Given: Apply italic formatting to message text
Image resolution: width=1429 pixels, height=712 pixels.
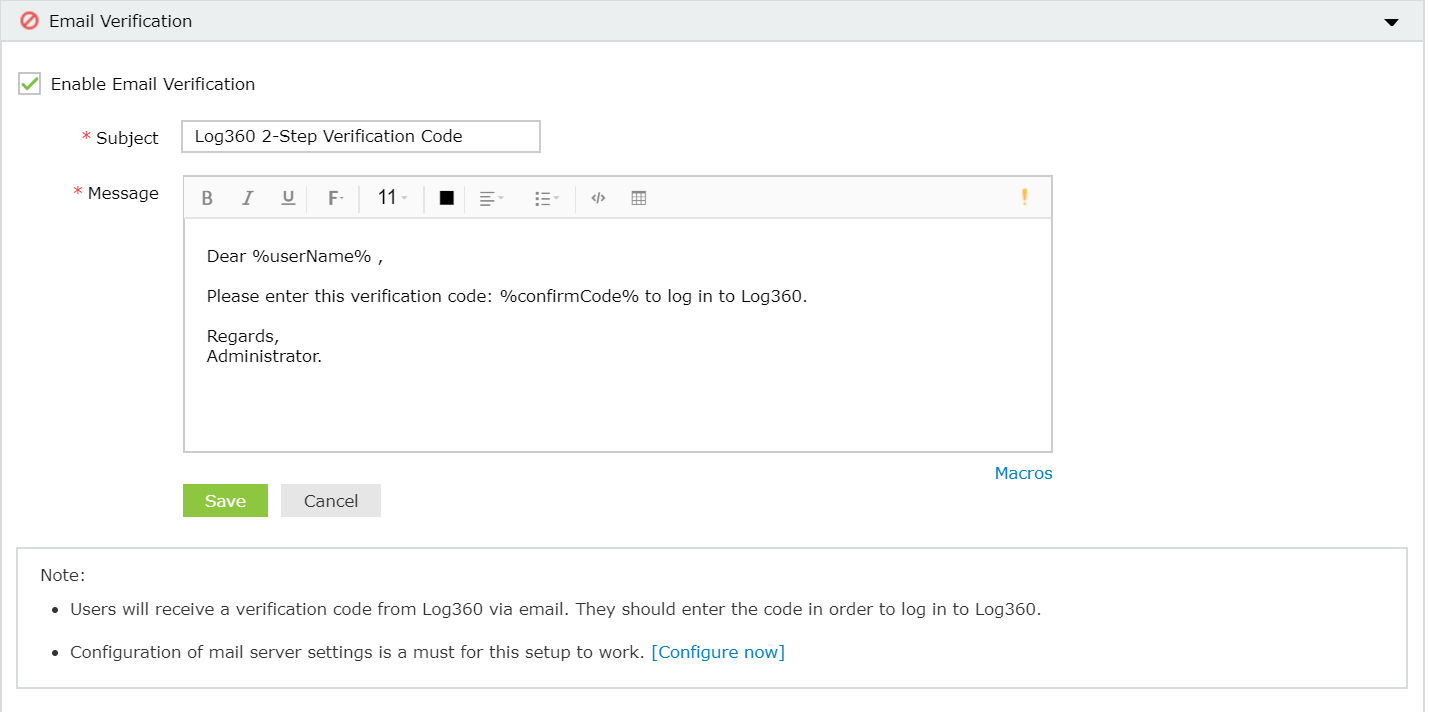Looking at the screenshot, I should tap(247, 197).
